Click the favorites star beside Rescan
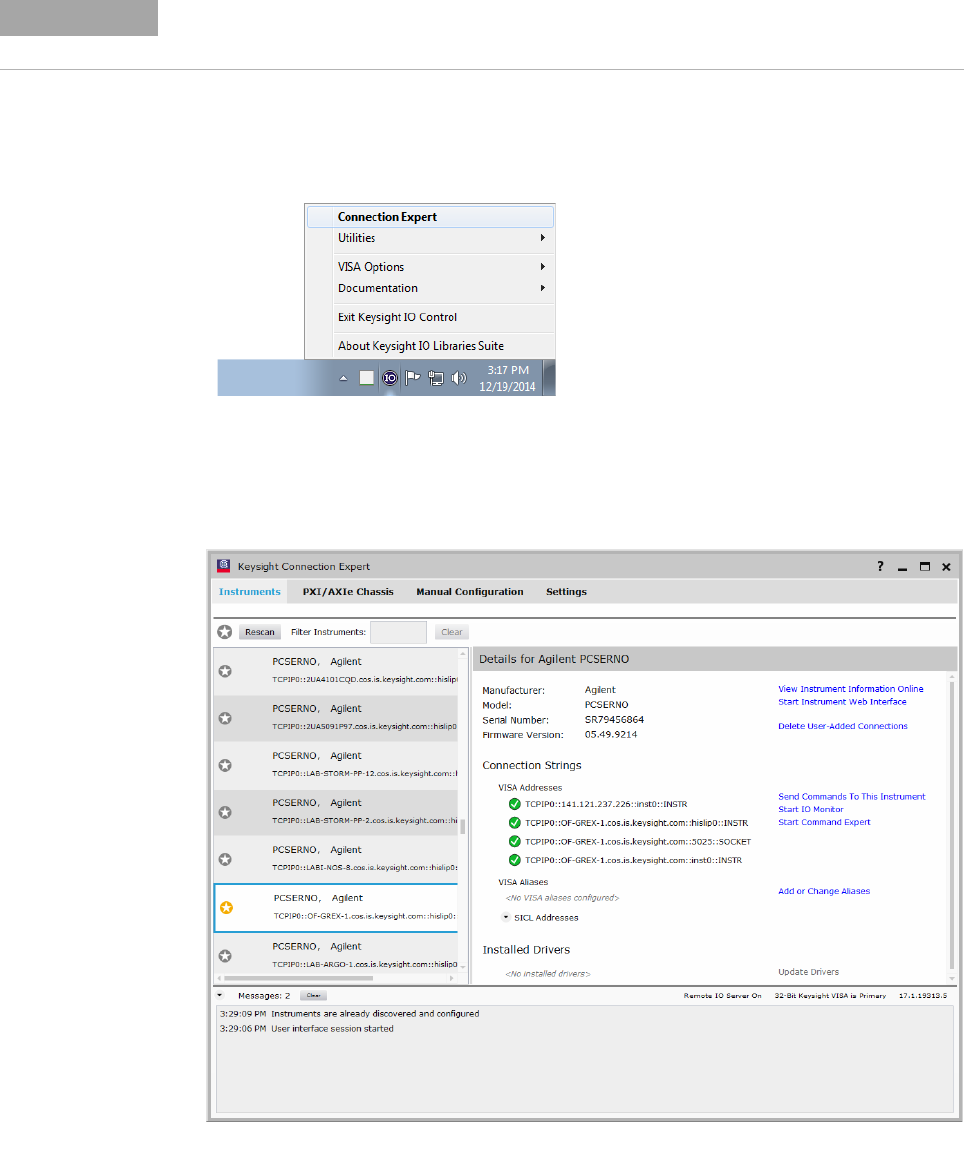This screenshot has height=1151, width=964. tap(225, 632)
